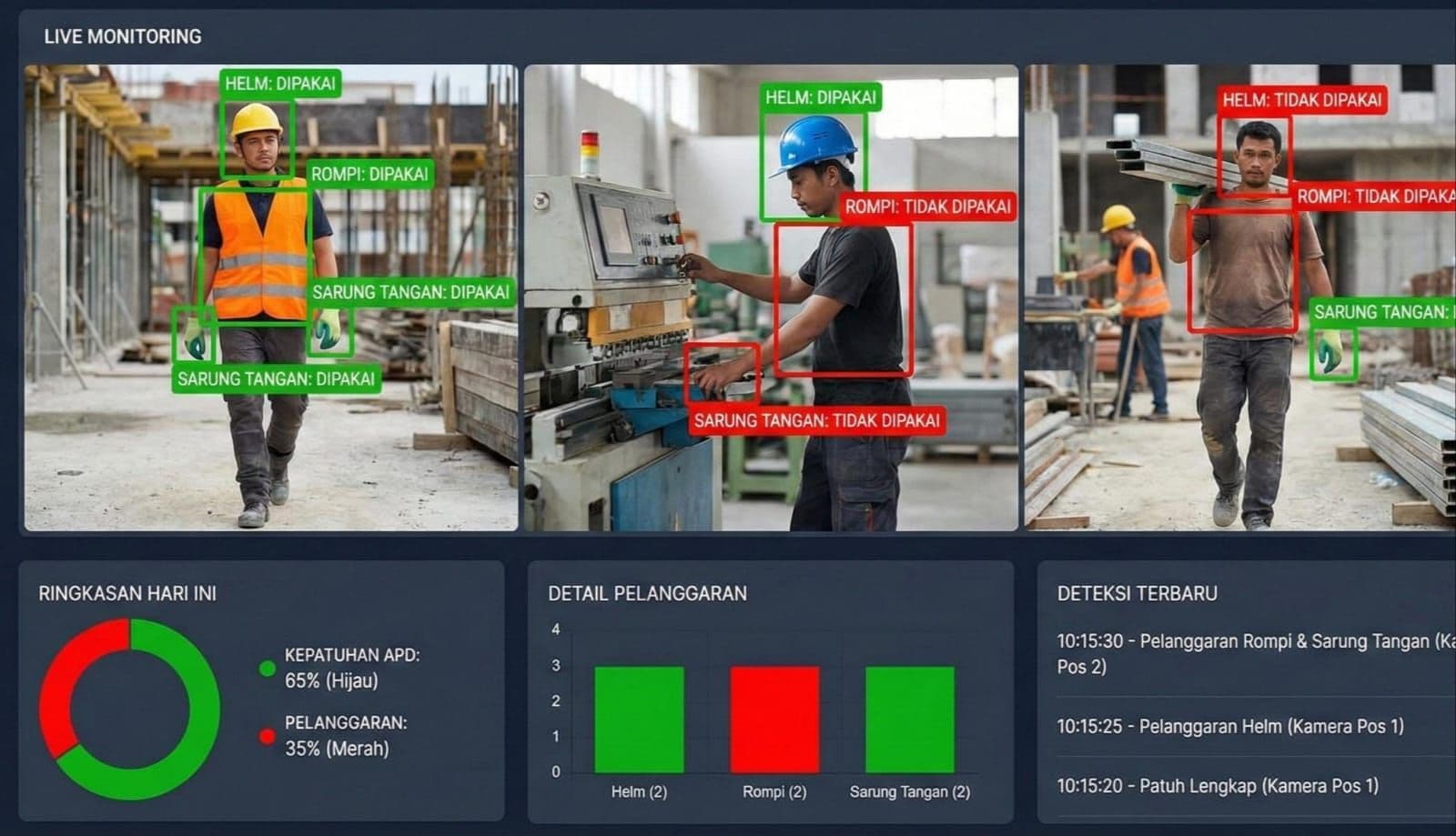
Task: Click the green 'Helm (2)' bar in the chart
Action: [x=639, y=720]
